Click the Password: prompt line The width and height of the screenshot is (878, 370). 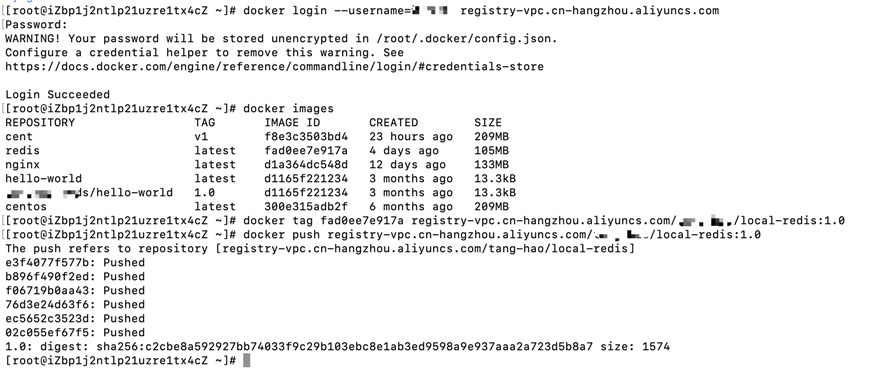tap(36, 25)
